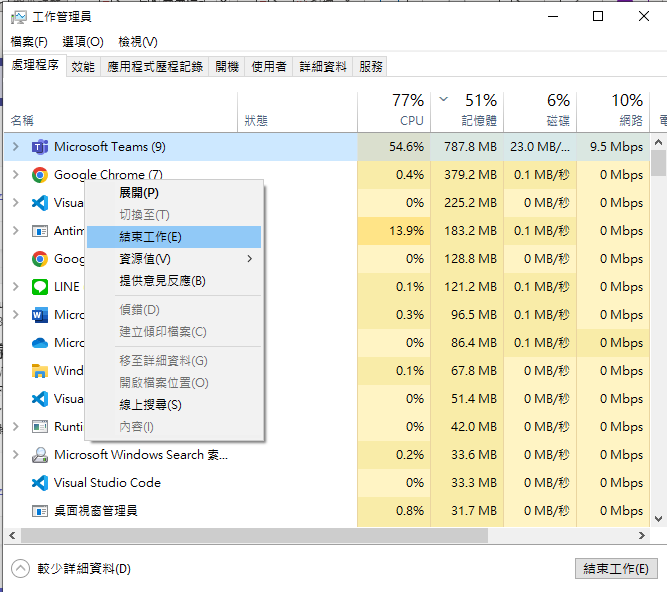Expand the Antimalware process group
Screen dimensions: 667x592
click(x=16, y=231)
